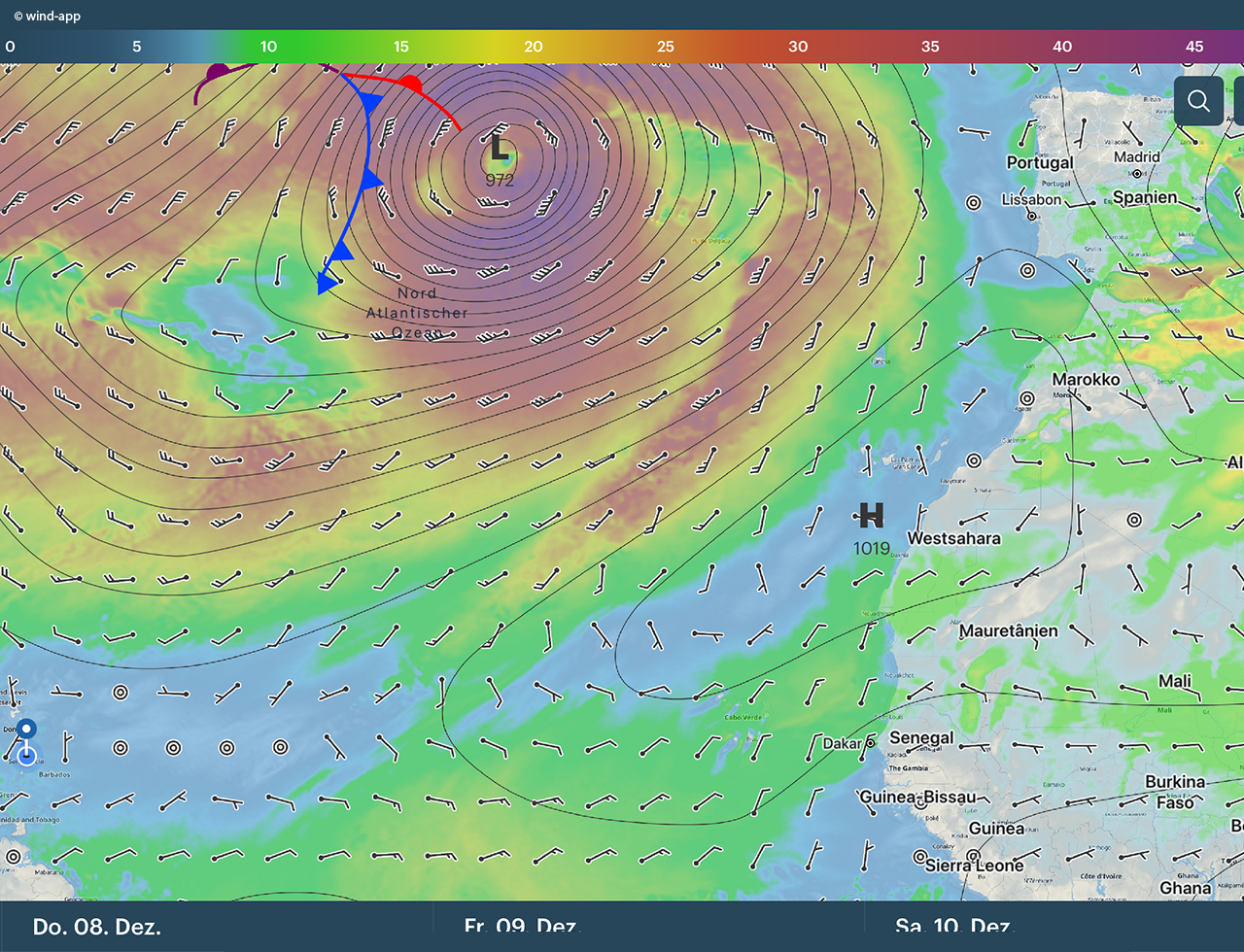Click the 30 value on wind scale

798,47
